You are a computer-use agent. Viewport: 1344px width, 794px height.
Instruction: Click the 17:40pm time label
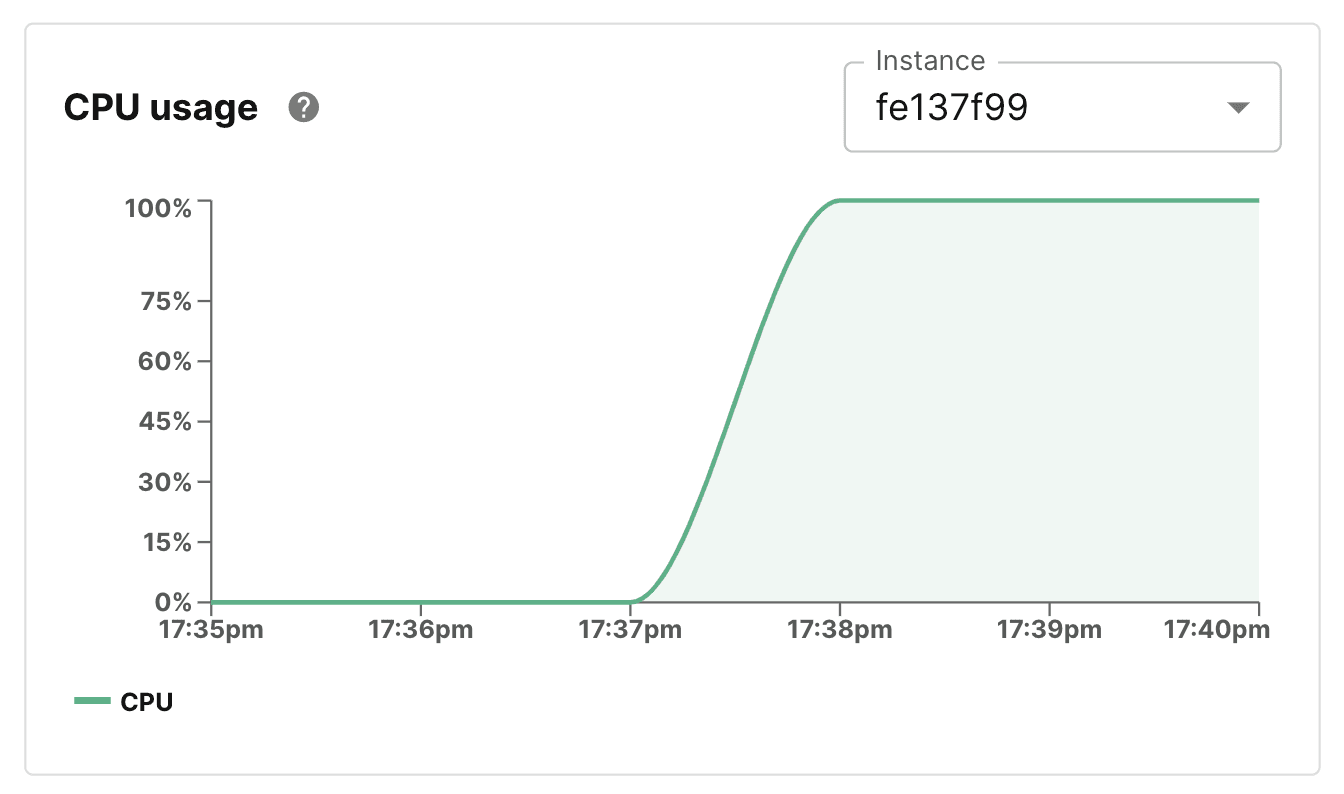pos(1214,630)
